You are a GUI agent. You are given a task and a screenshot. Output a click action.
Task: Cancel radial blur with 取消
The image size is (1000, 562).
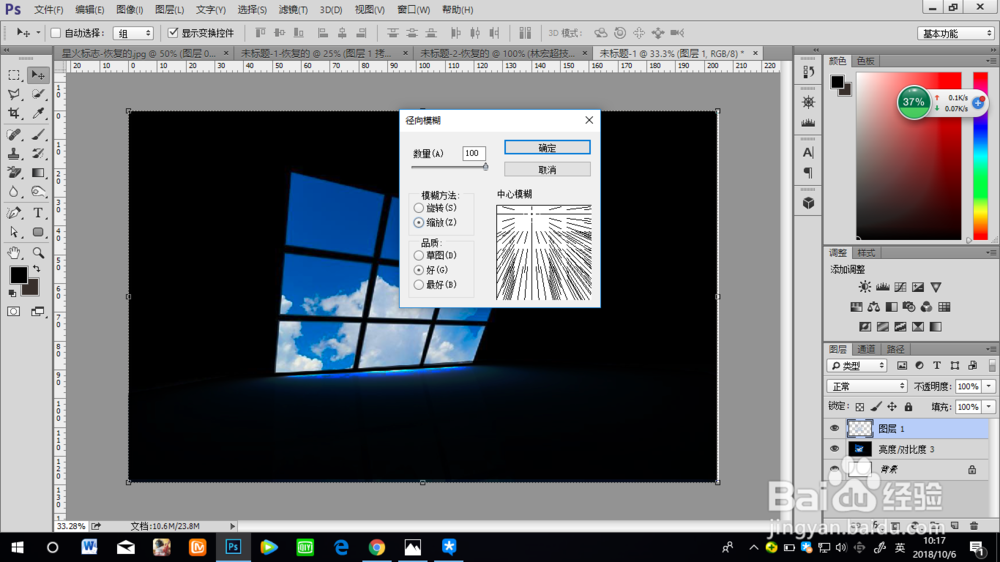coord(547,170)
